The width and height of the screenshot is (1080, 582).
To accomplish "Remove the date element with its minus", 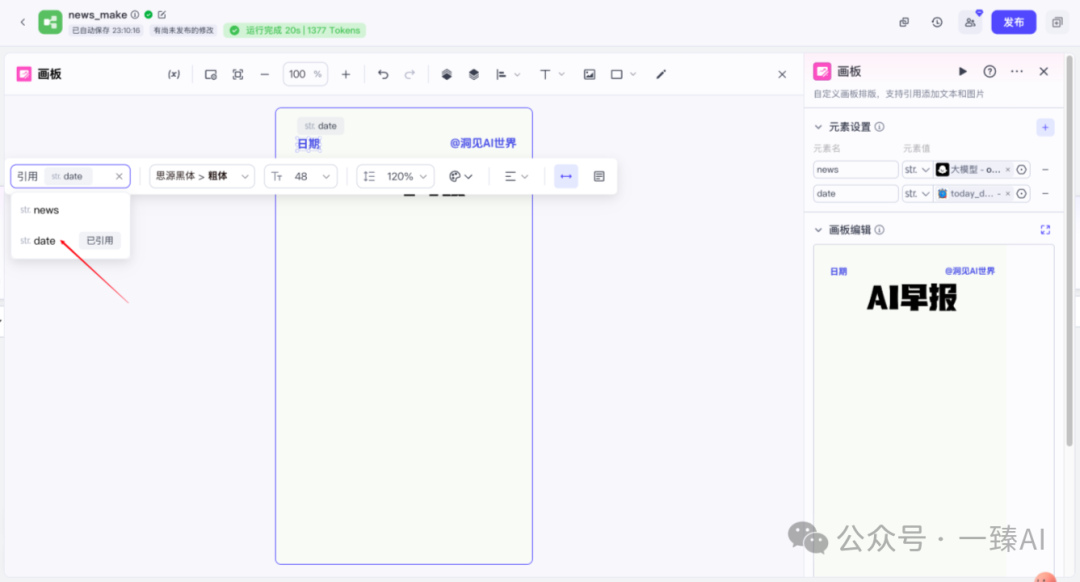I will click(x=1045, y=194).
